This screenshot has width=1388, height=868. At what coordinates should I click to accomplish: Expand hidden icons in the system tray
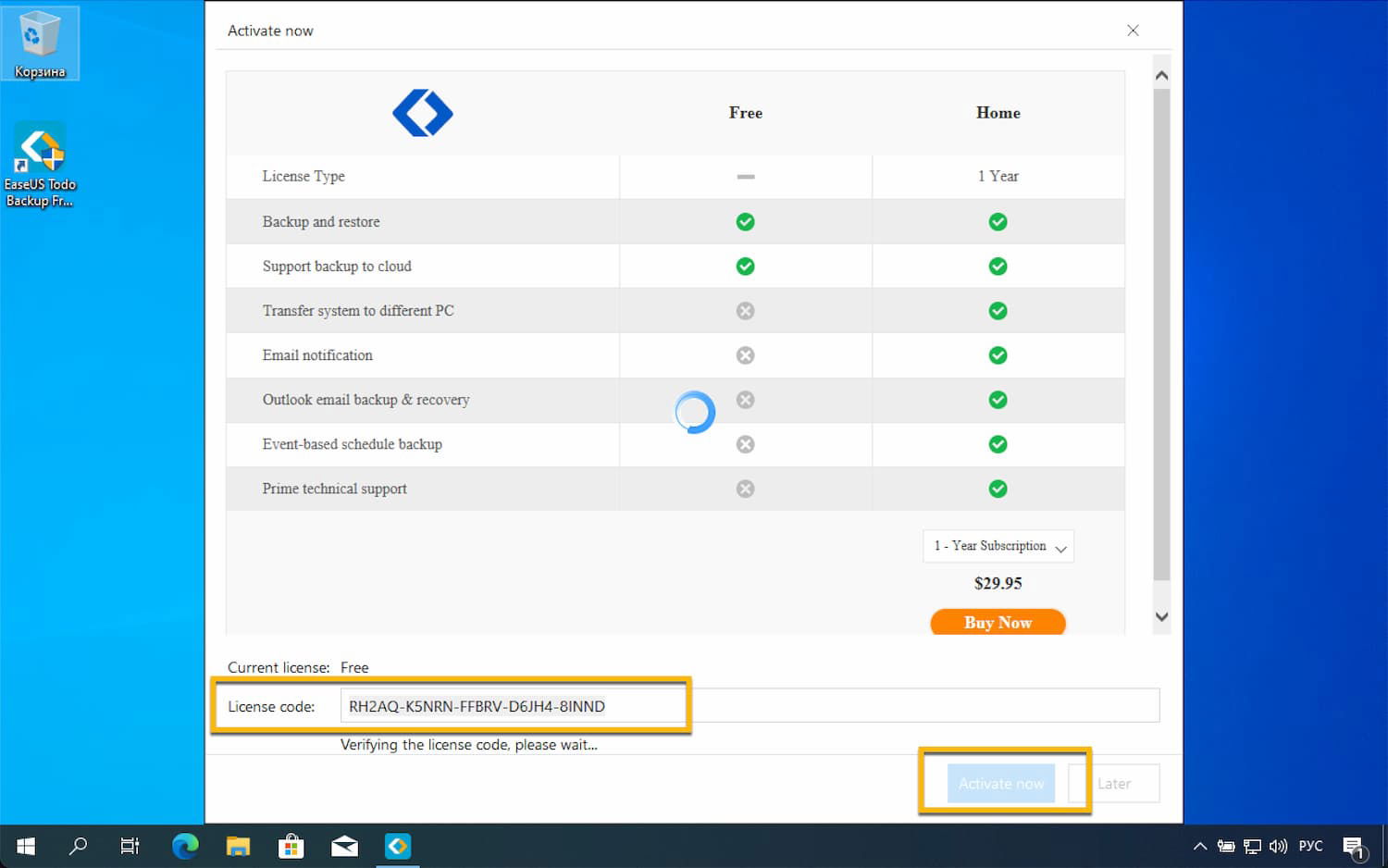click(1199, 846)
